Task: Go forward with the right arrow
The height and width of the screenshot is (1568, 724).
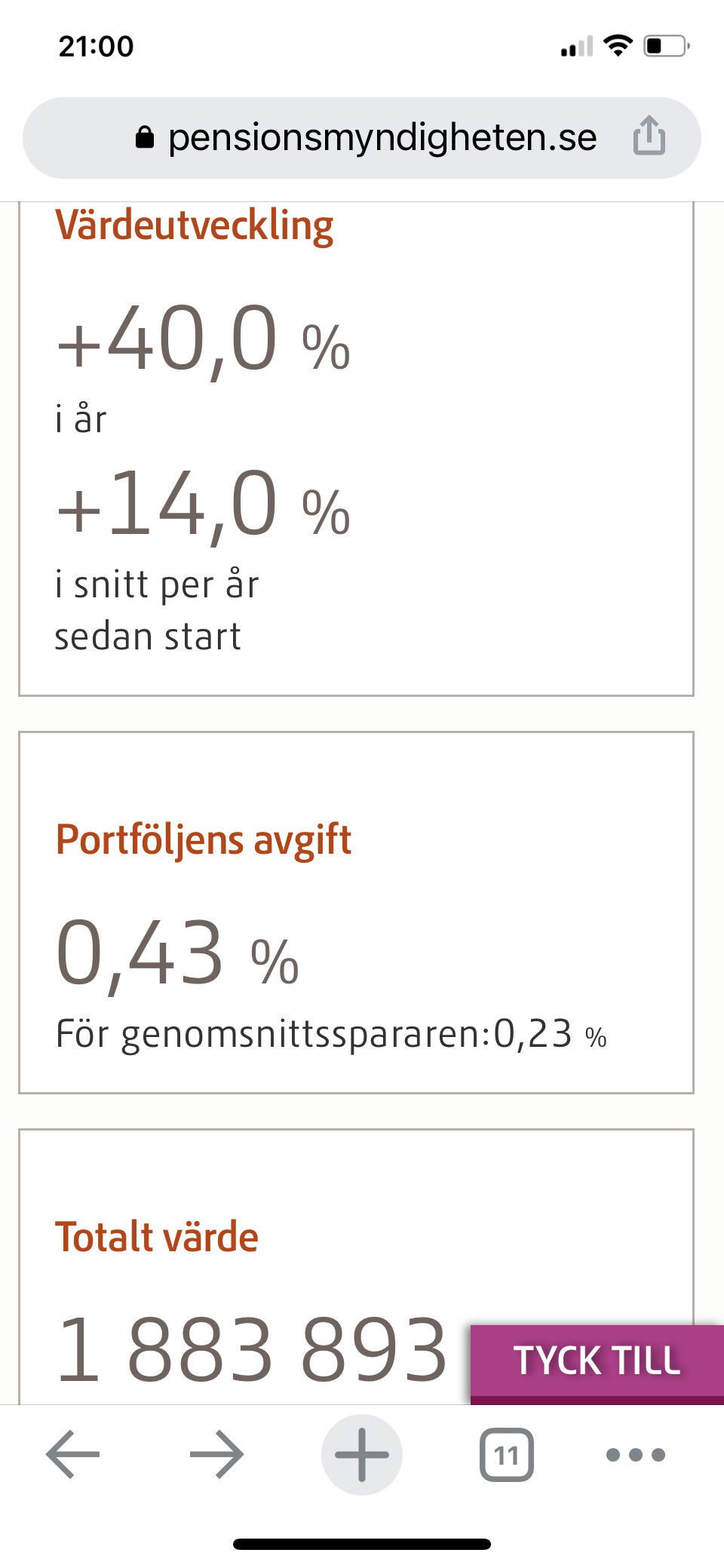Action: pyautogui.click(x=216, y=1454)
